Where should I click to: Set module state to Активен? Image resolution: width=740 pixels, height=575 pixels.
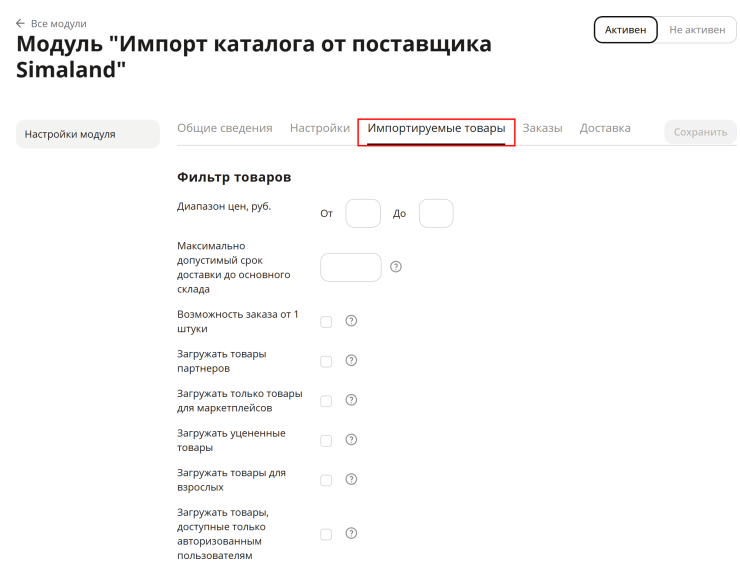pos(625,30)
